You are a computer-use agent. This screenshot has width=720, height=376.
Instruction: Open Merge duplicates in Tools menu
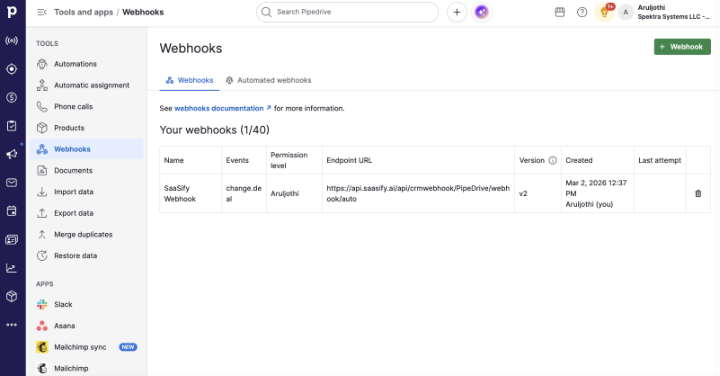(x=87, y=234)
